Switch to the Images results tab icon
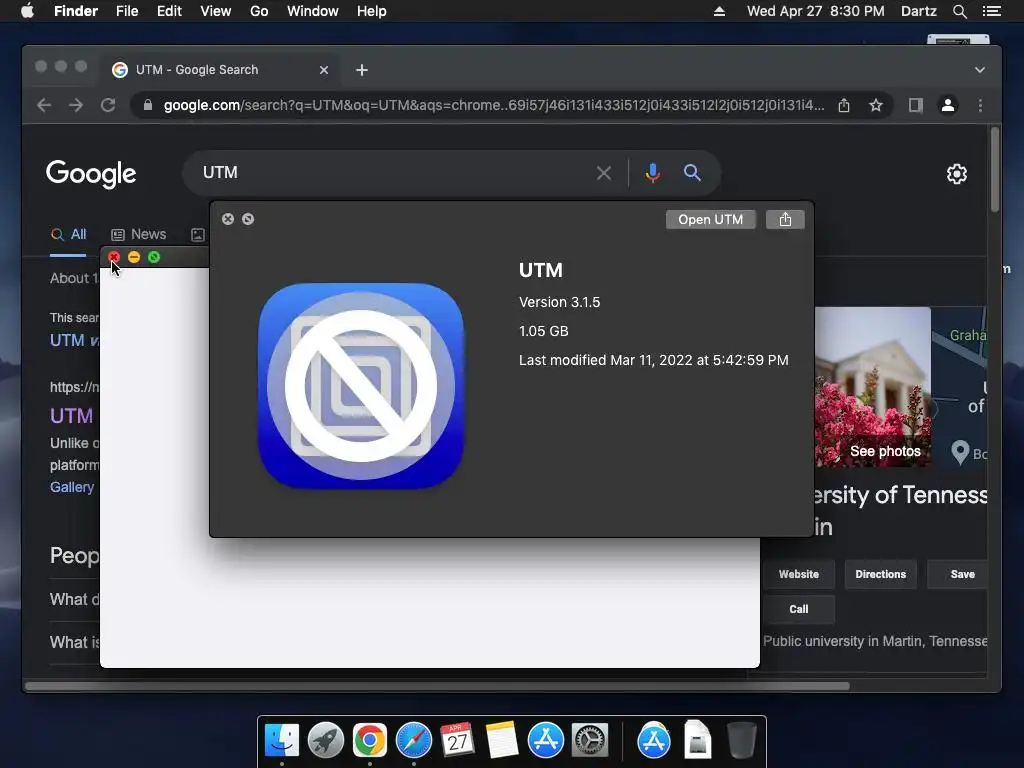The height and width of the screenshot is (768, 1024). point(198,235)
